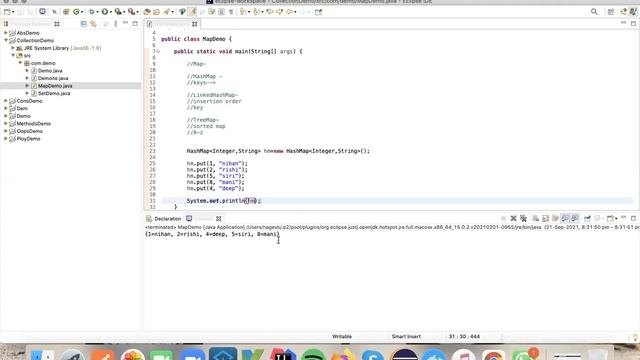Toggle Mark Occurrences highlighter icon
This screenshot has width=640, height=360.
pyautogui.click(x=192, y=12)
